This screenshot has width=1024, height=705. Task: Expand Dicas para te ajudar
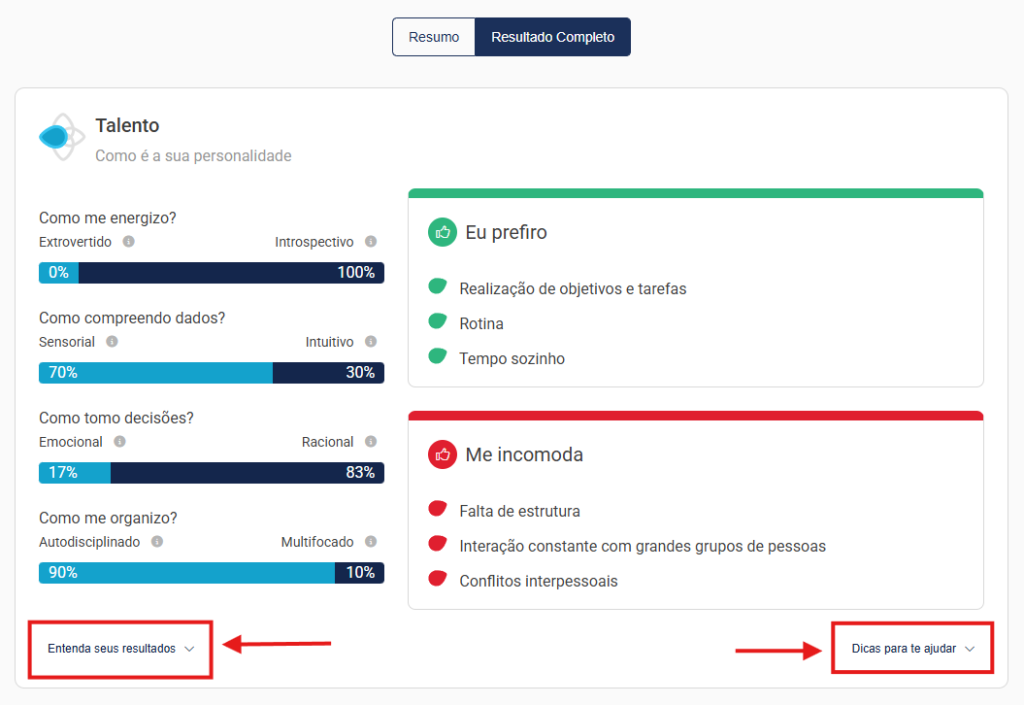click(912, 649)
